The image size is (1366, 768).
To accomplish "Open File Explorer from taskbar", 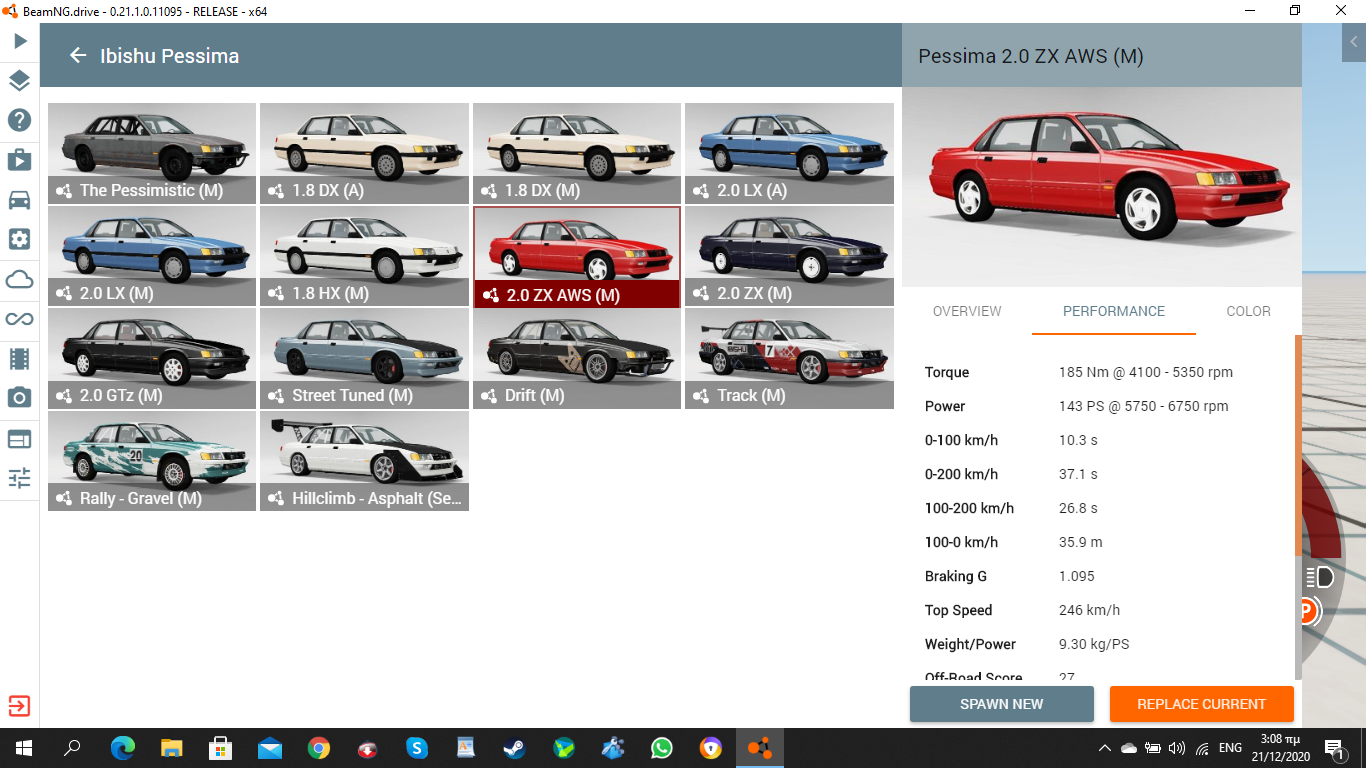I will (x=172, y=748).
